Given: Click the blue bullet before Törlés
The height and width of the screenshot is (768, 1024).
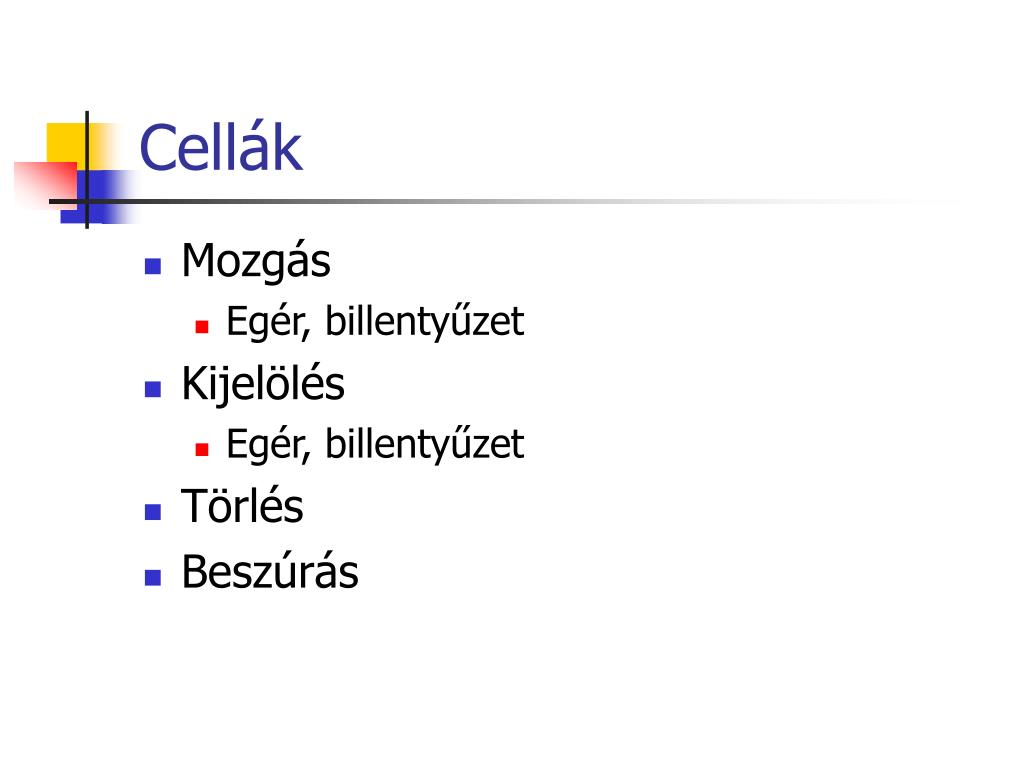Looking at the screenshot, I should (x=153, y=511).
